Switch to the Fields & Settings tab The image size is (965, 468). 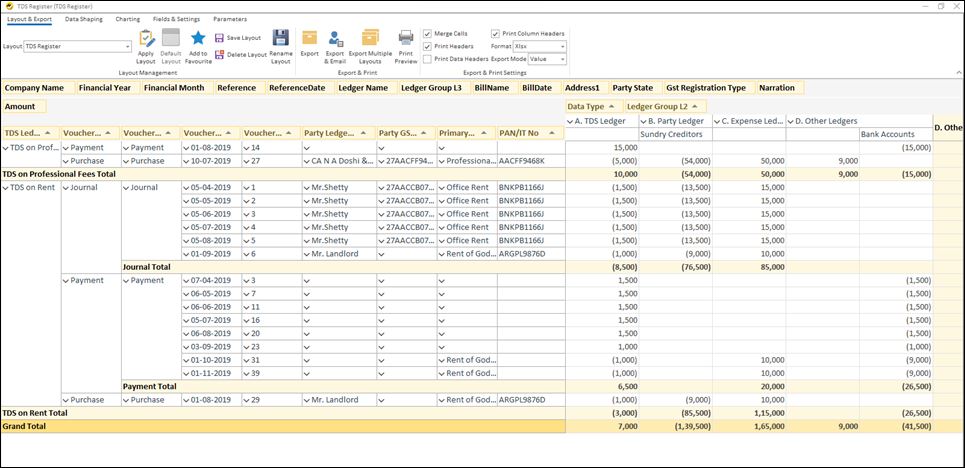coord(177,19)
